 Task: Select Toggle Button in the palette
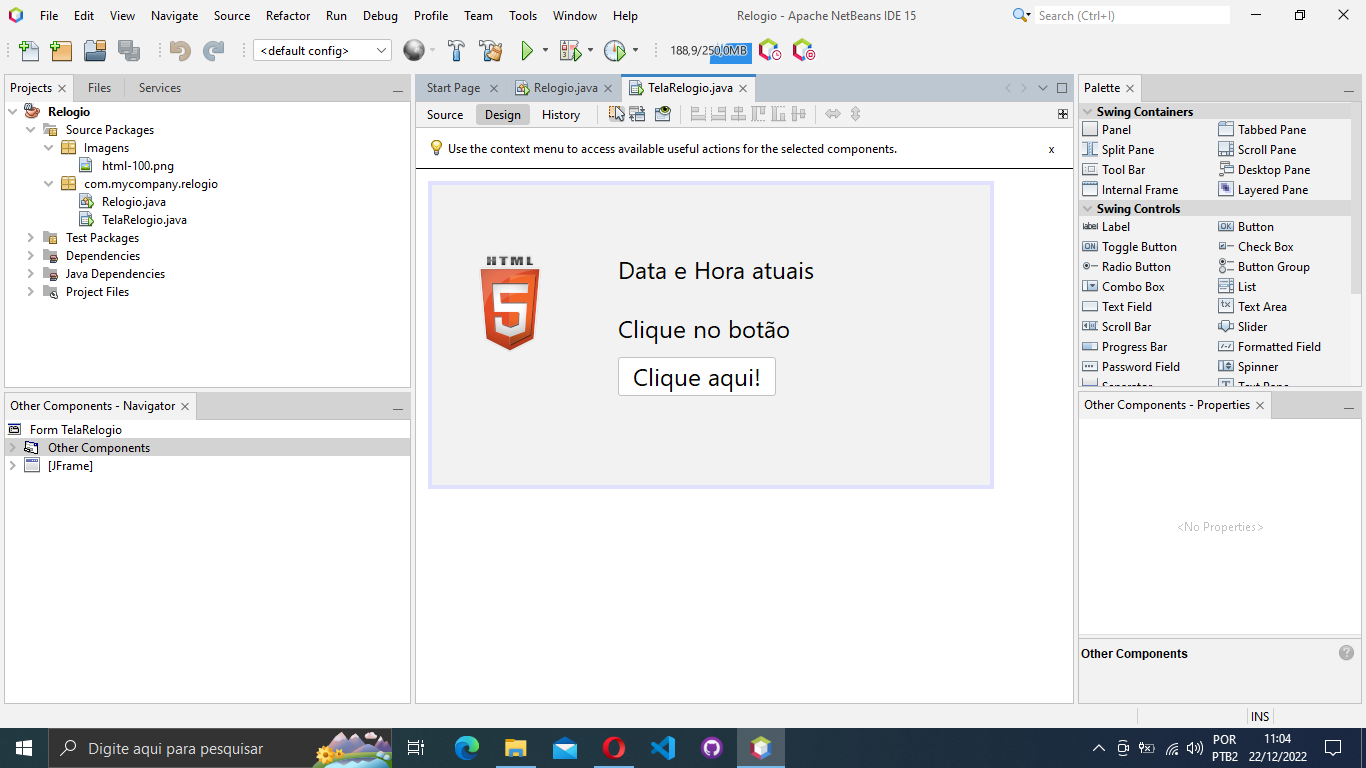(x=1130, y=247)
